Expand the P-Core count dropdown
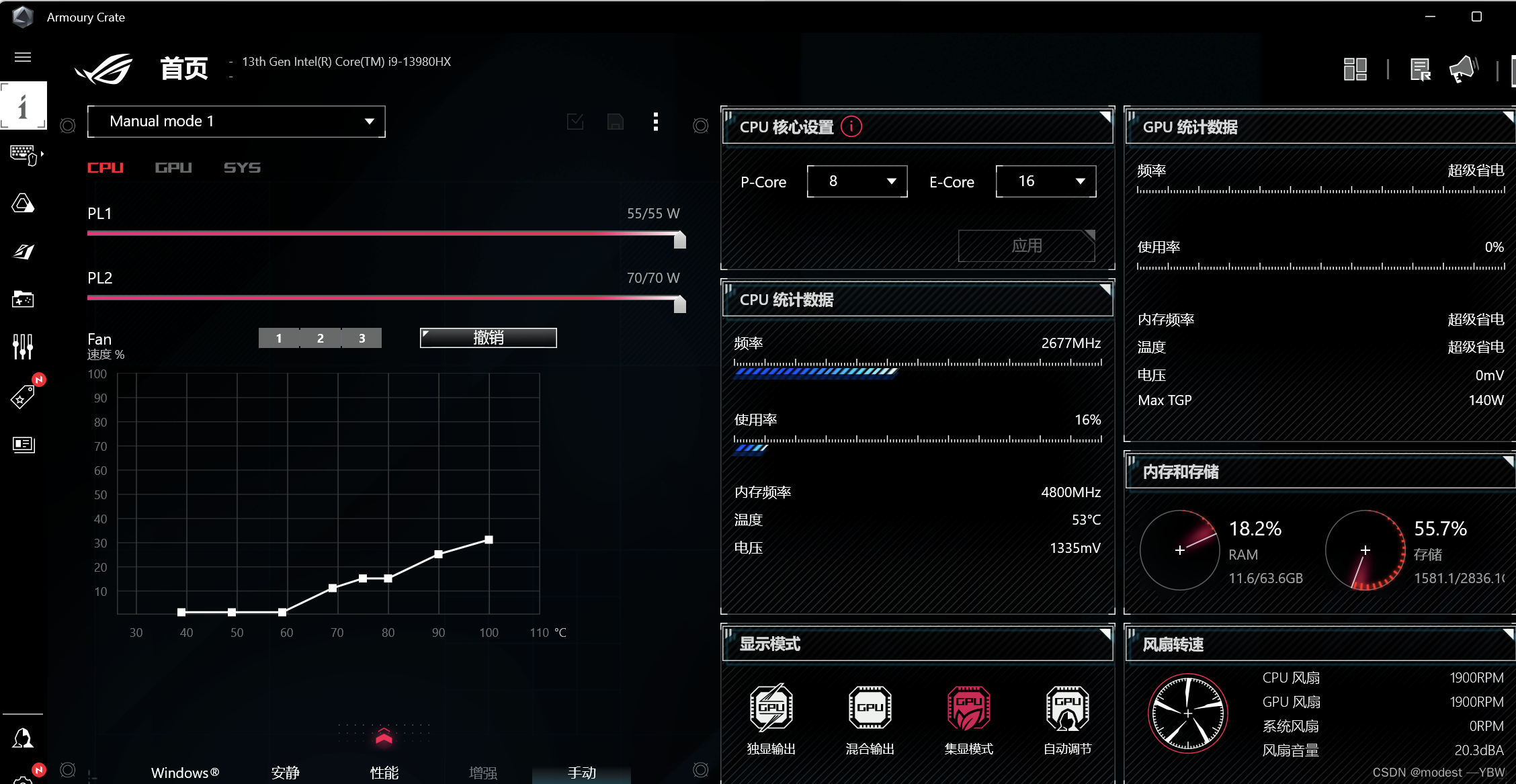The image size is (1516, 784). click(857, 181)
